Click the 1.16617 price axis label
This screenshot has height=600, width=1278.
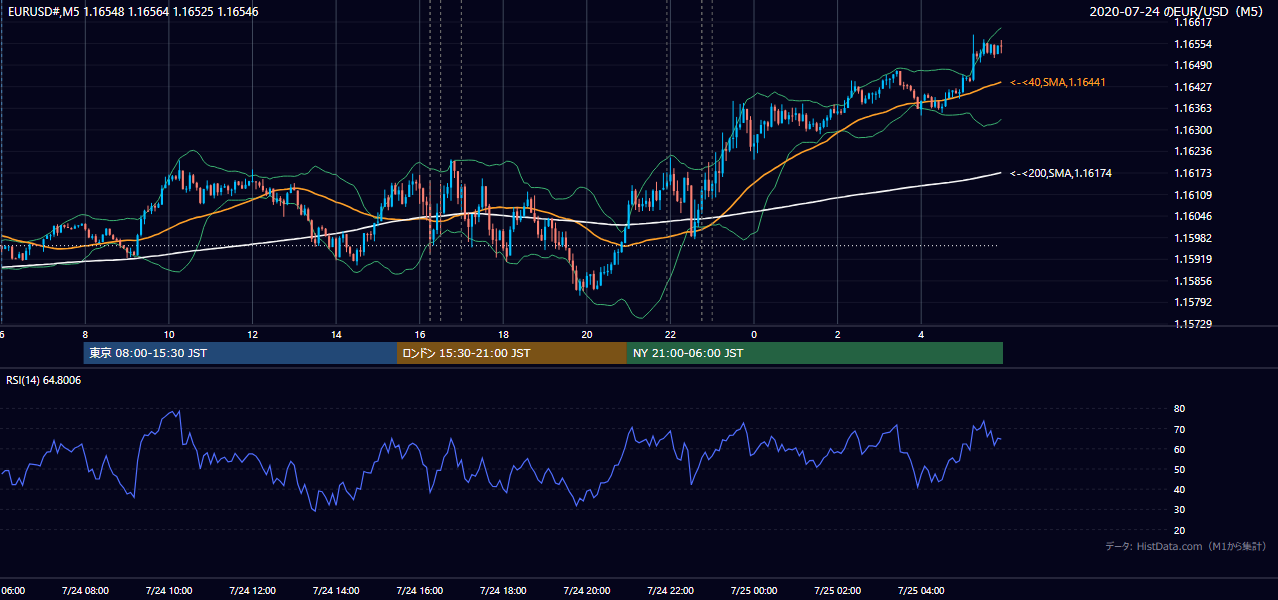coord(1193,22)
